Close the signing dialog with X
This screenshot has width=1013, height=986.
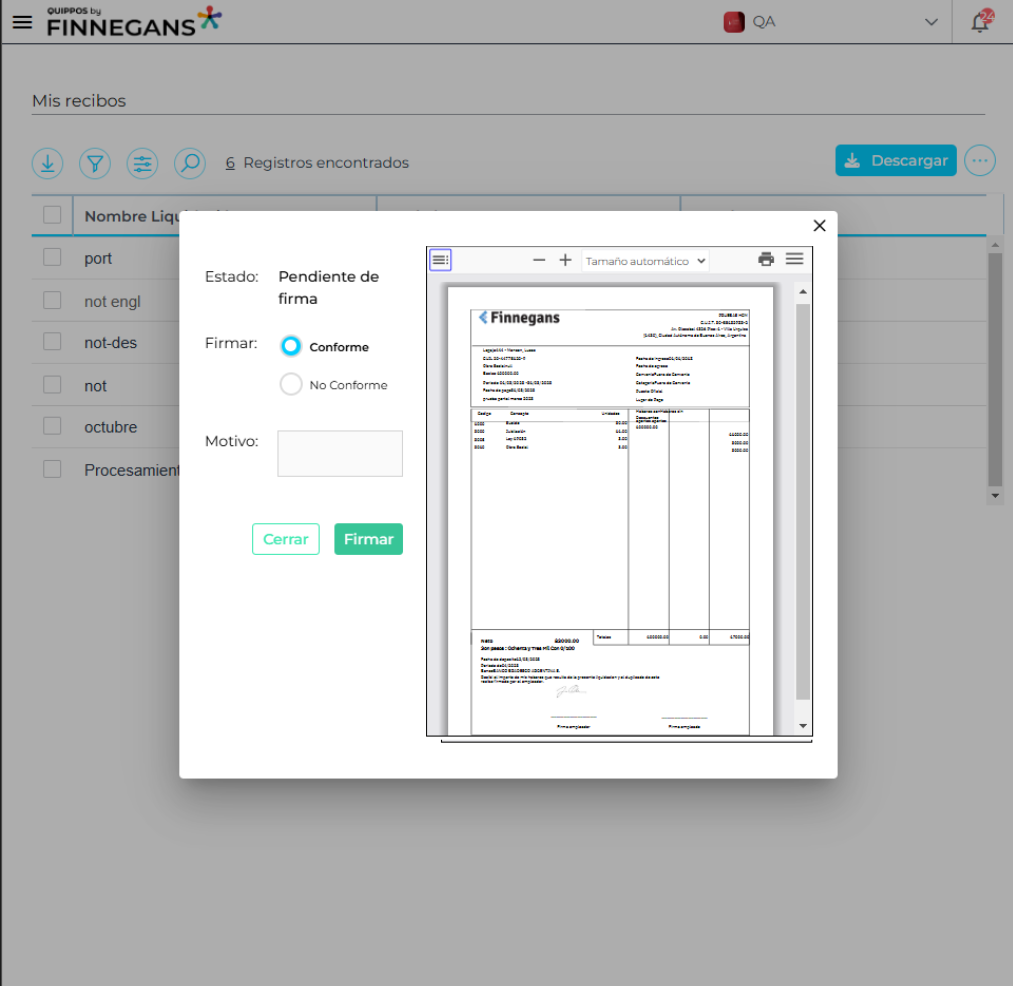pos(819,226)
